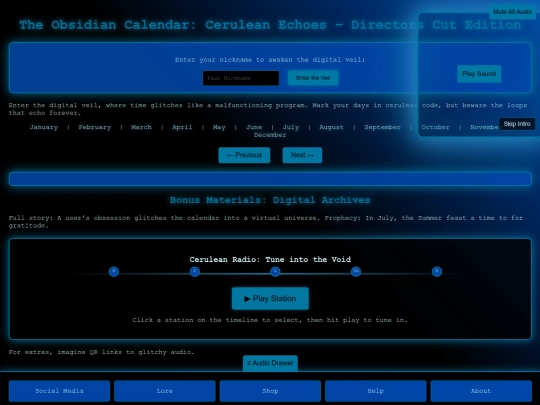This screenshot has height=405, width=540.
Task: Click the Bonus Materials: Digital Archives heading
Action: 270,200
